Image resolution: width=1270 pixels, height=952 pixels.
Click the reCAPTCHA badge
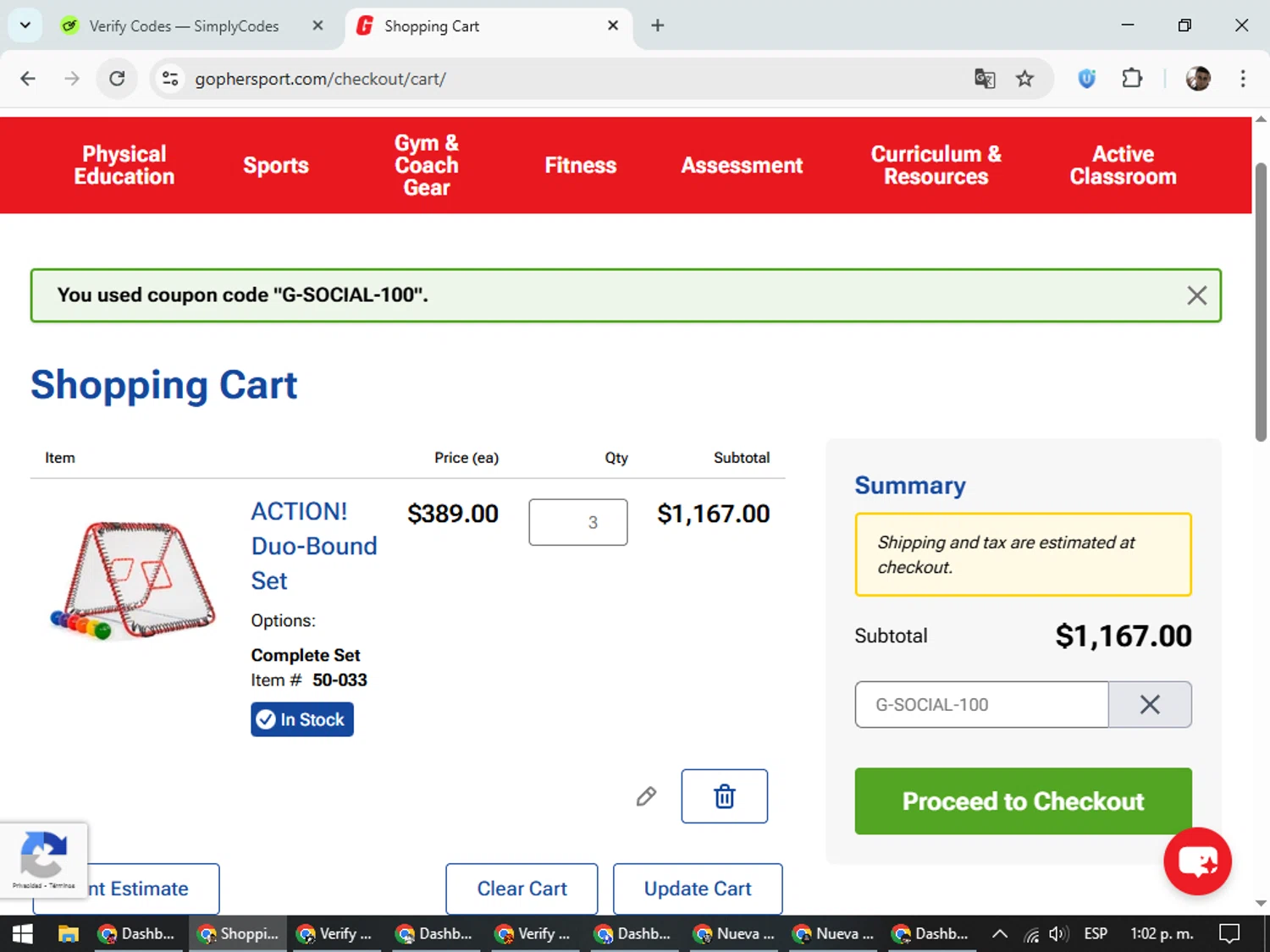click(x=43, y=860)
